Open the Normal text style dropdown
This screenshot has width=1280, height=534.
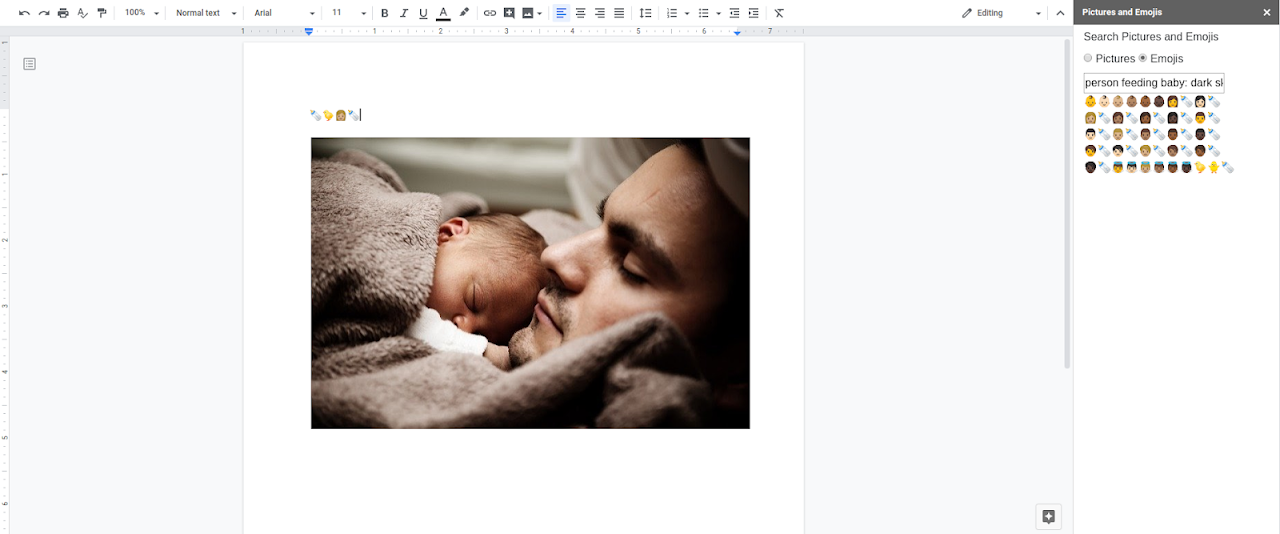206,13
